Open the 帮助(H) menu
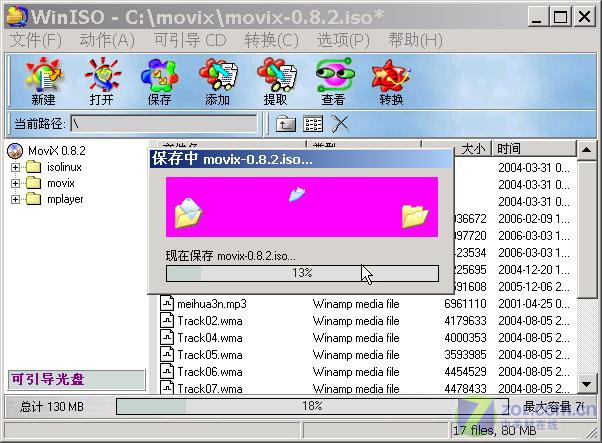The image size is (602, 443). click(416, 40)
